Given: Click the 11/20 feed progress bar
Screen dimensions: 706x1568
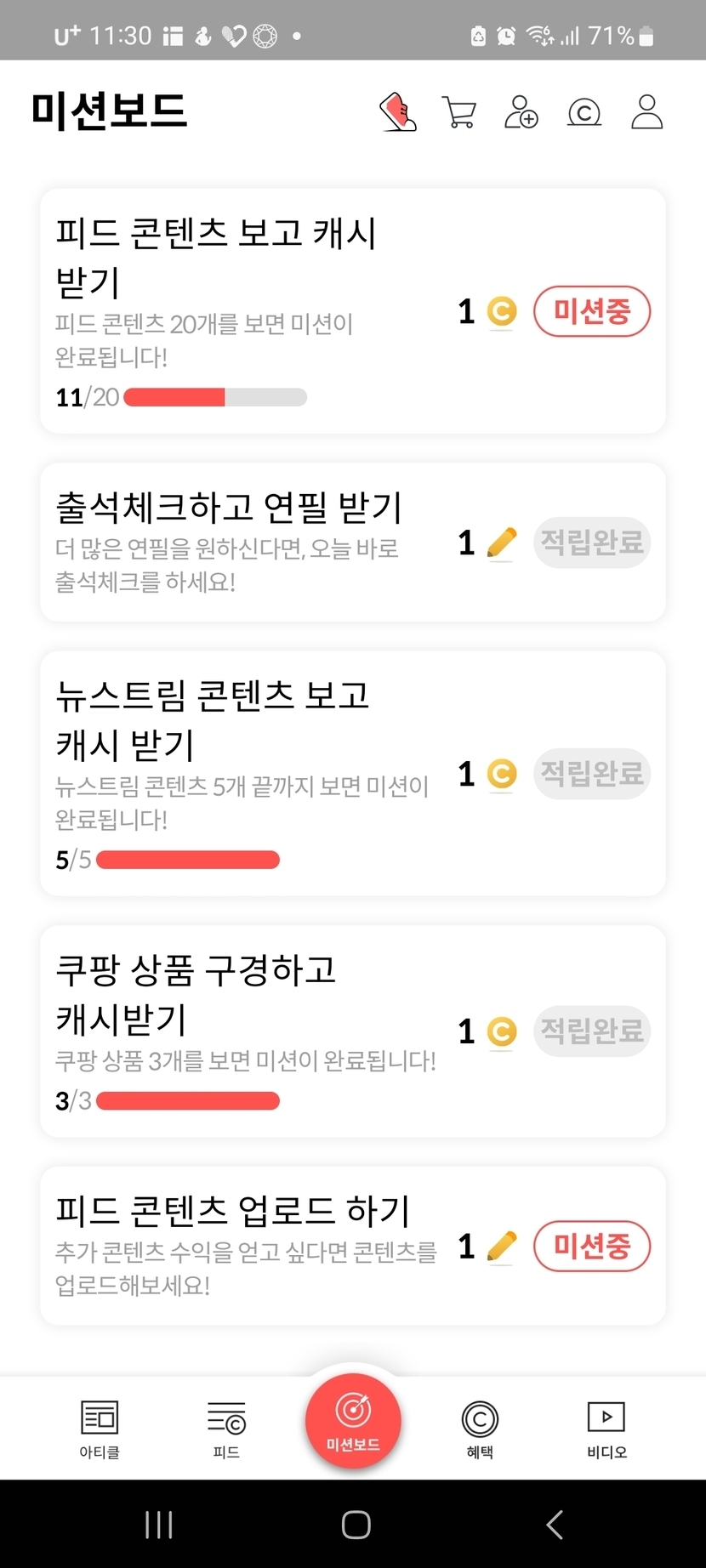Looking at the screenshot, I should [215, 397].
